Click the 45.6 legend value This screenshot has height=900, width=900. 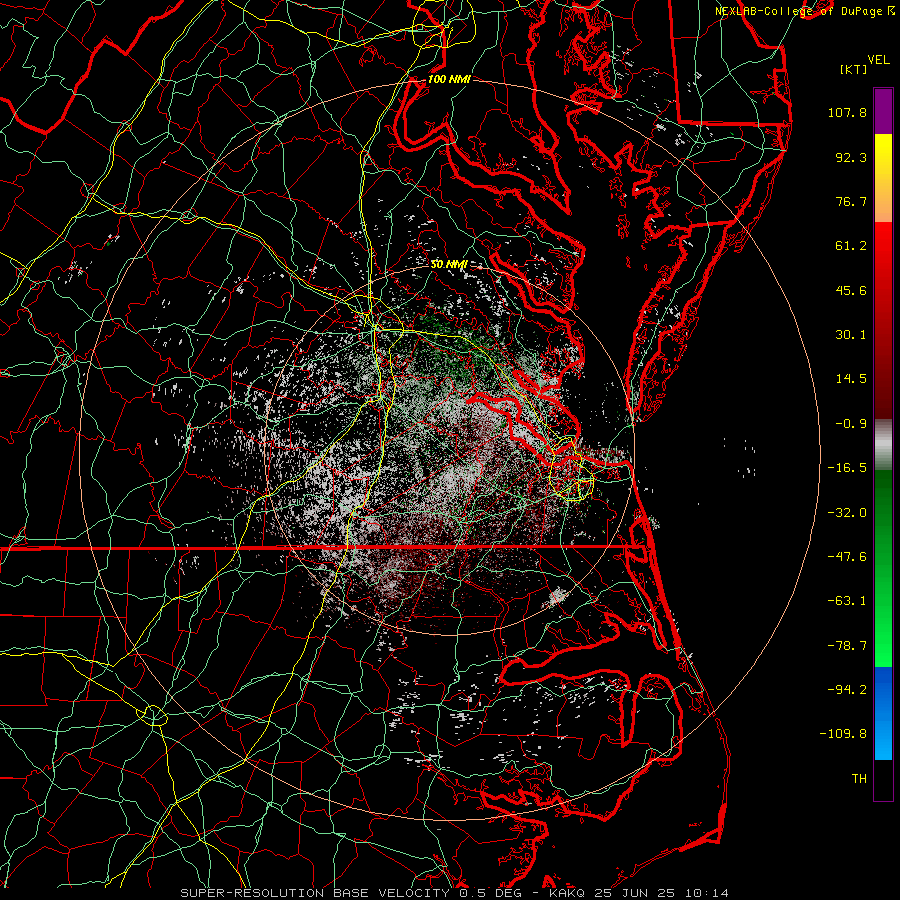pos(851,290)
